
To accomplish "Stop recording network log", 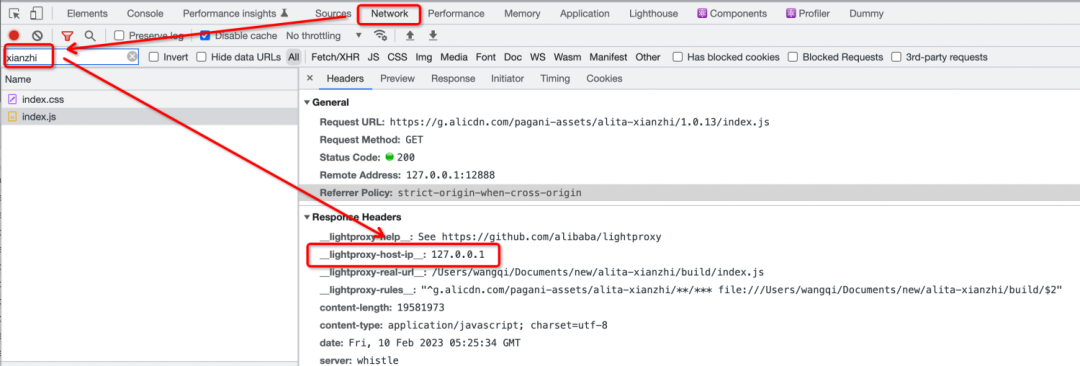I will pyautogui.click(x=14, y=36).
